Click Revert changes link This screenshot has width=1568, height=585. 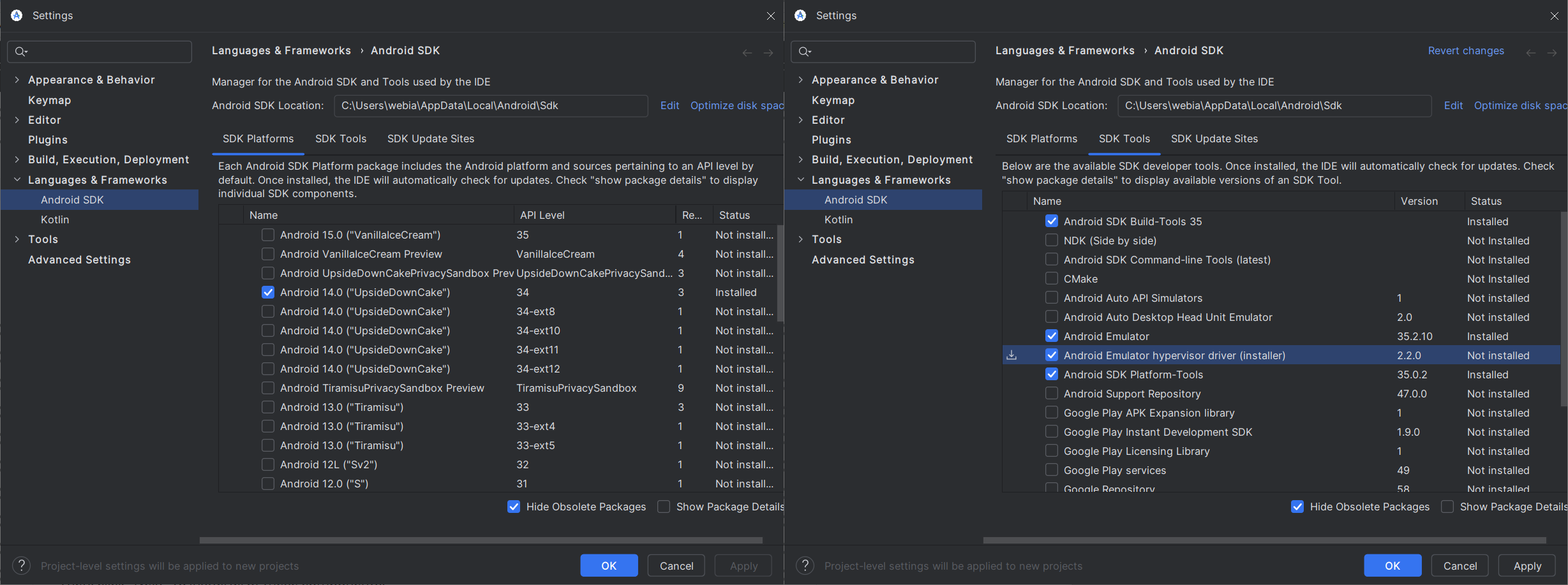pyautogui.click(x=1466, y=50)
